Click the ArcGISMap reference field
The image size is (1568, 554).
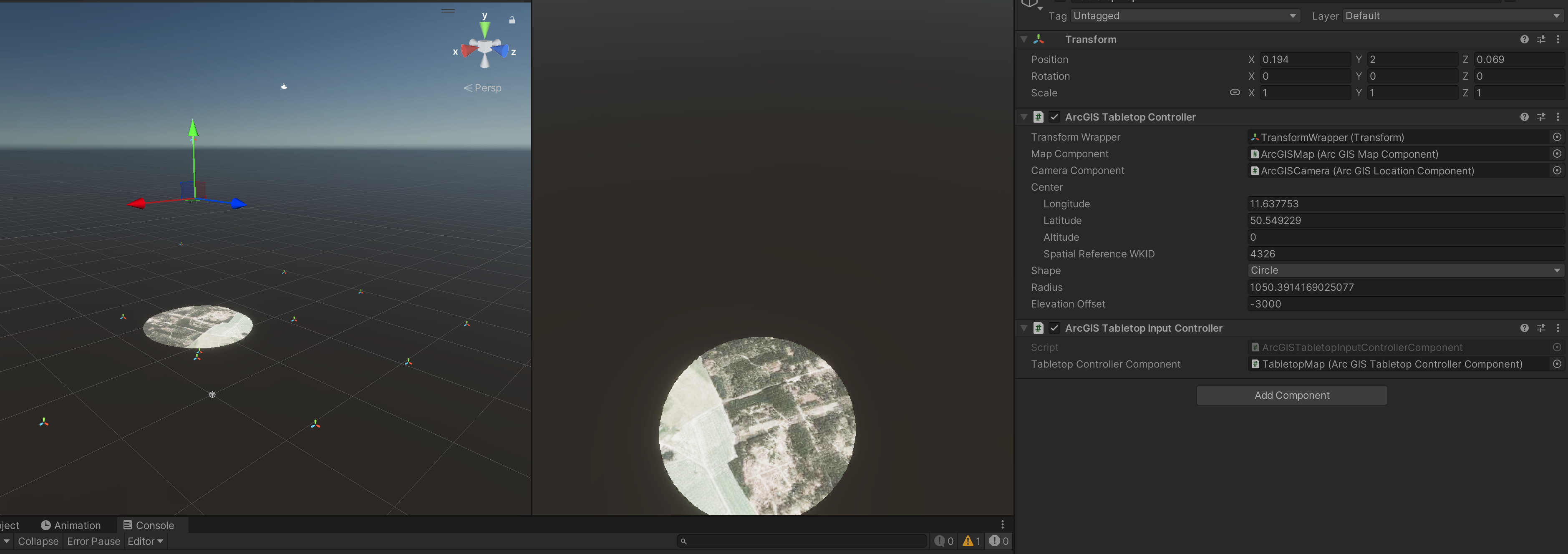point(1399,154)
